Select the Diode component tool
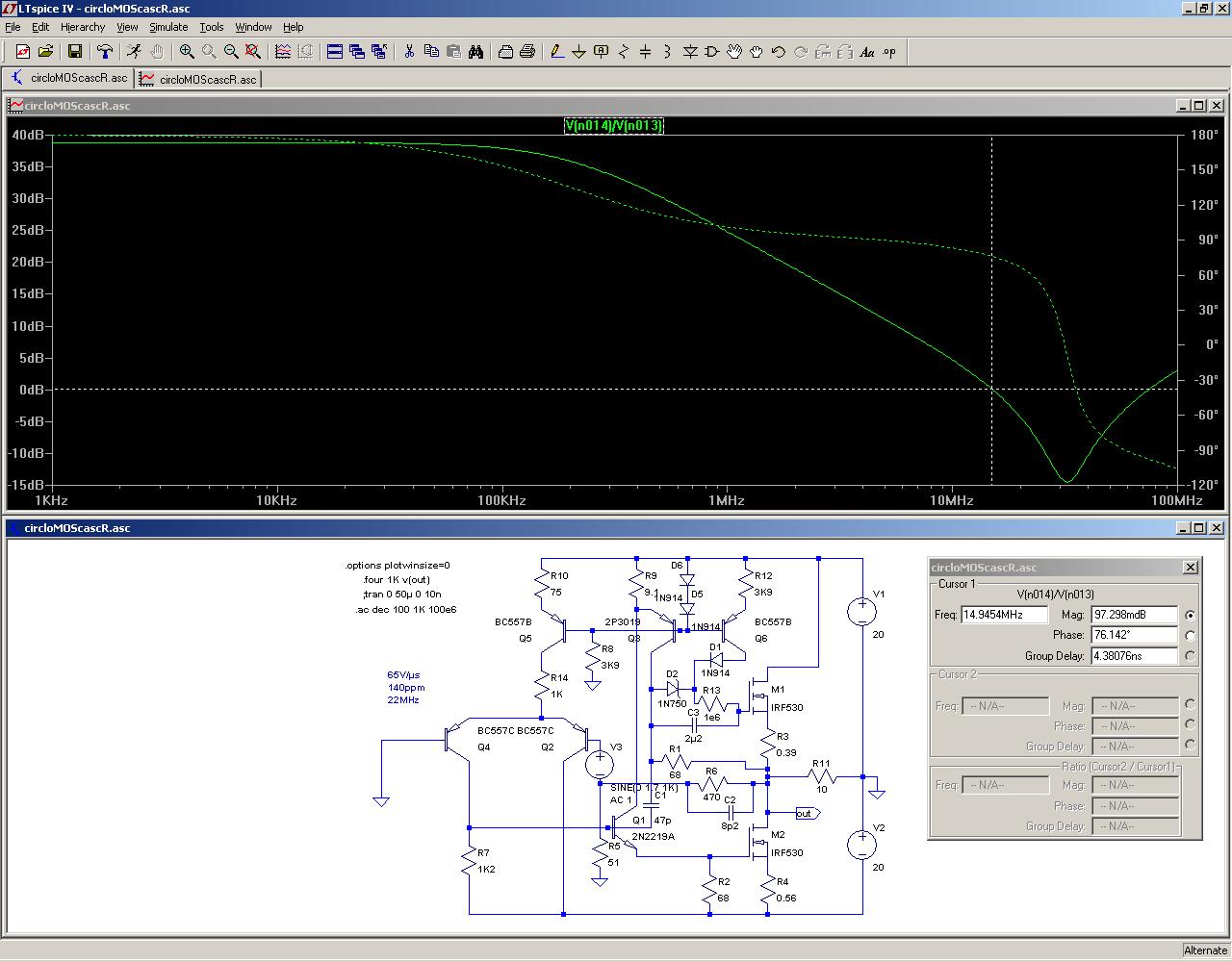Image resolution: width=1232 pixels, height=962 pixels. [690, 52]
